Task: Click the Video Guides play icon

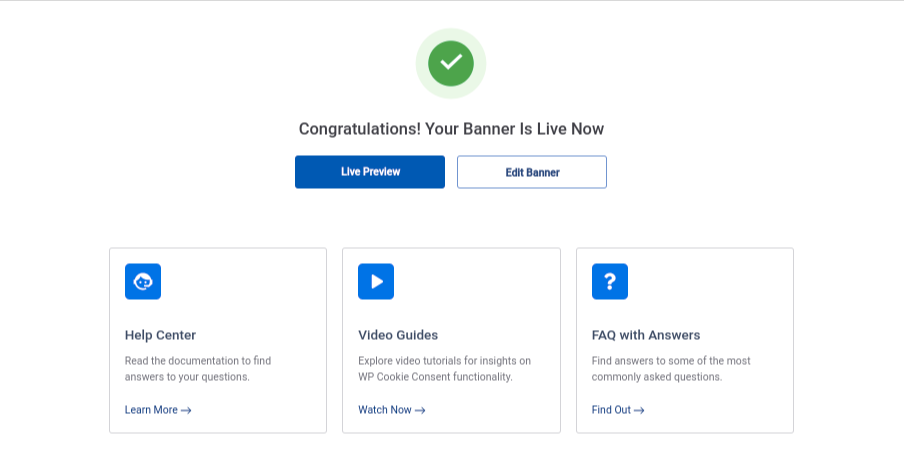Action: 376,281
